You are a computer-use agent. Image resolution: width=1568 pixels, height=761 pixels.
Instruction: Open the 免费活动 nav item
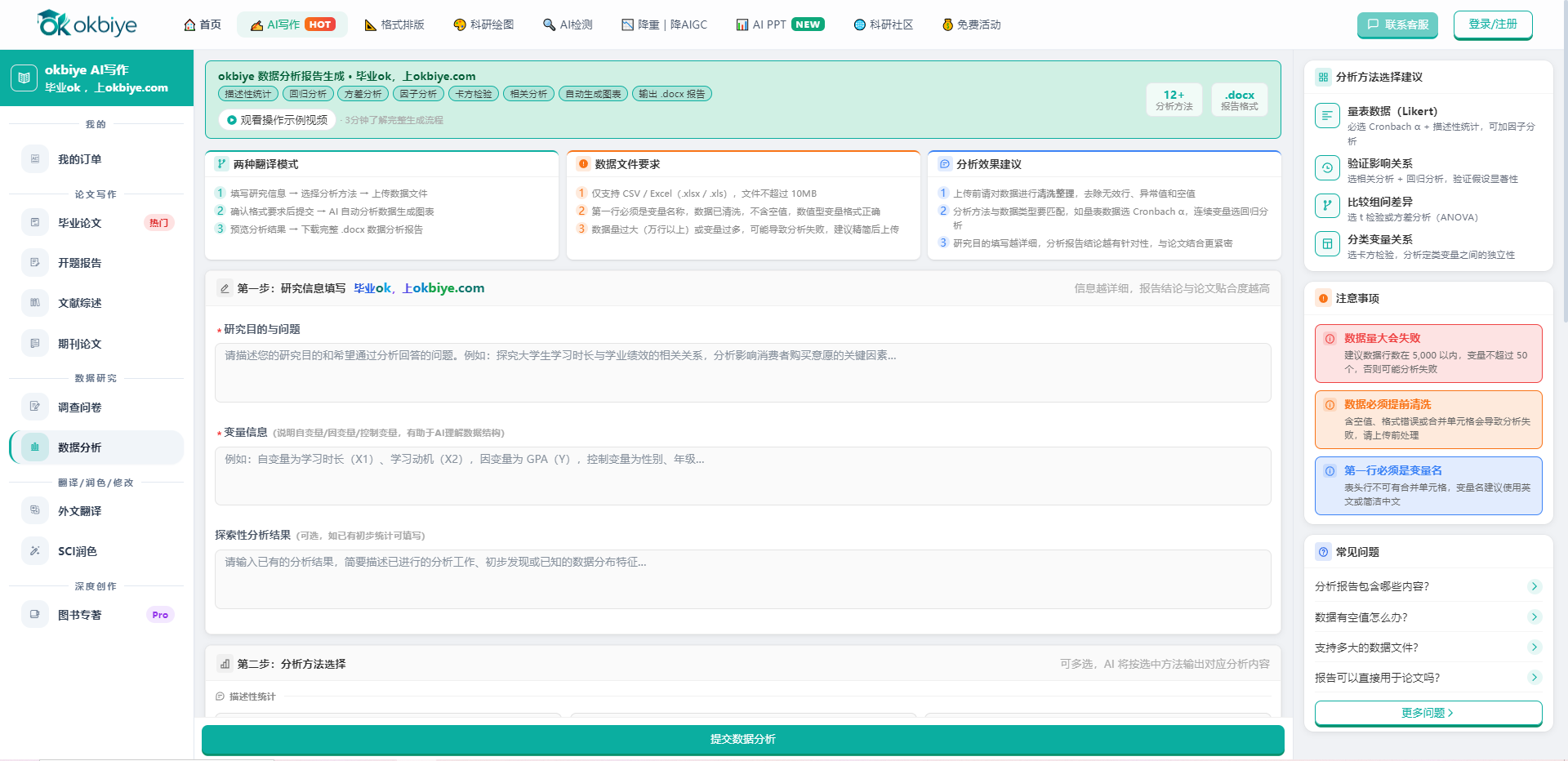[972, 24]
